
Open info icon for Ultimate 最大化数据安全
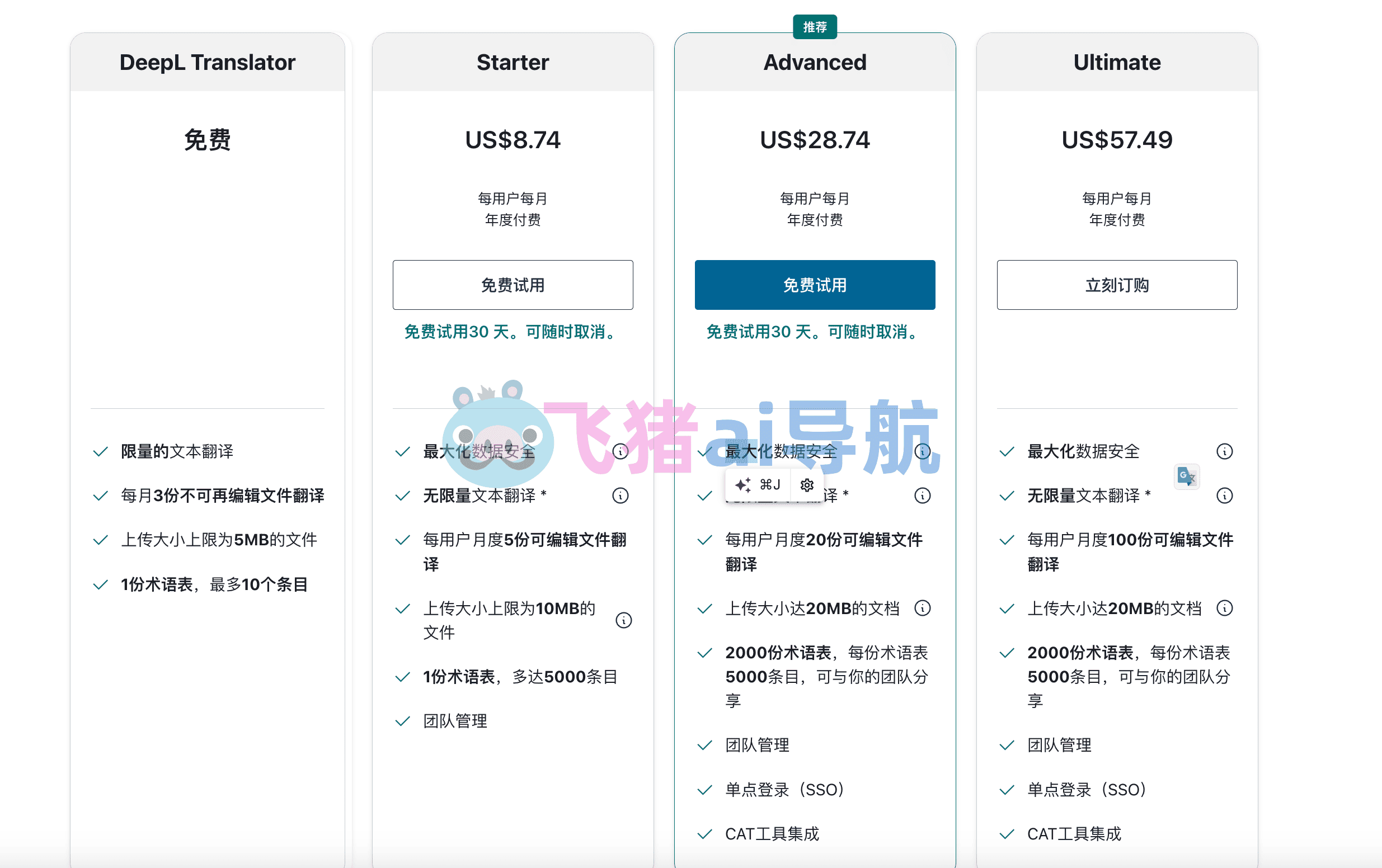click(1225, 451)
